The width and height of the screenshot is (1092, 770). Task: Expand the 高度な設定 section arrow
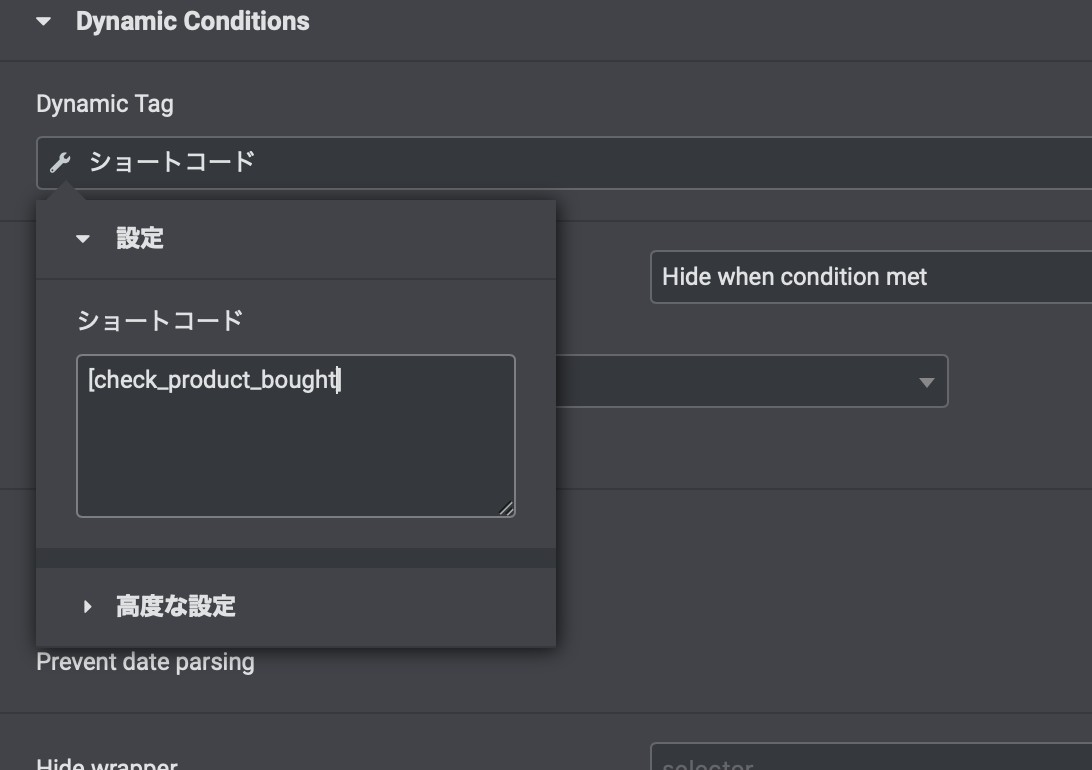87,606
